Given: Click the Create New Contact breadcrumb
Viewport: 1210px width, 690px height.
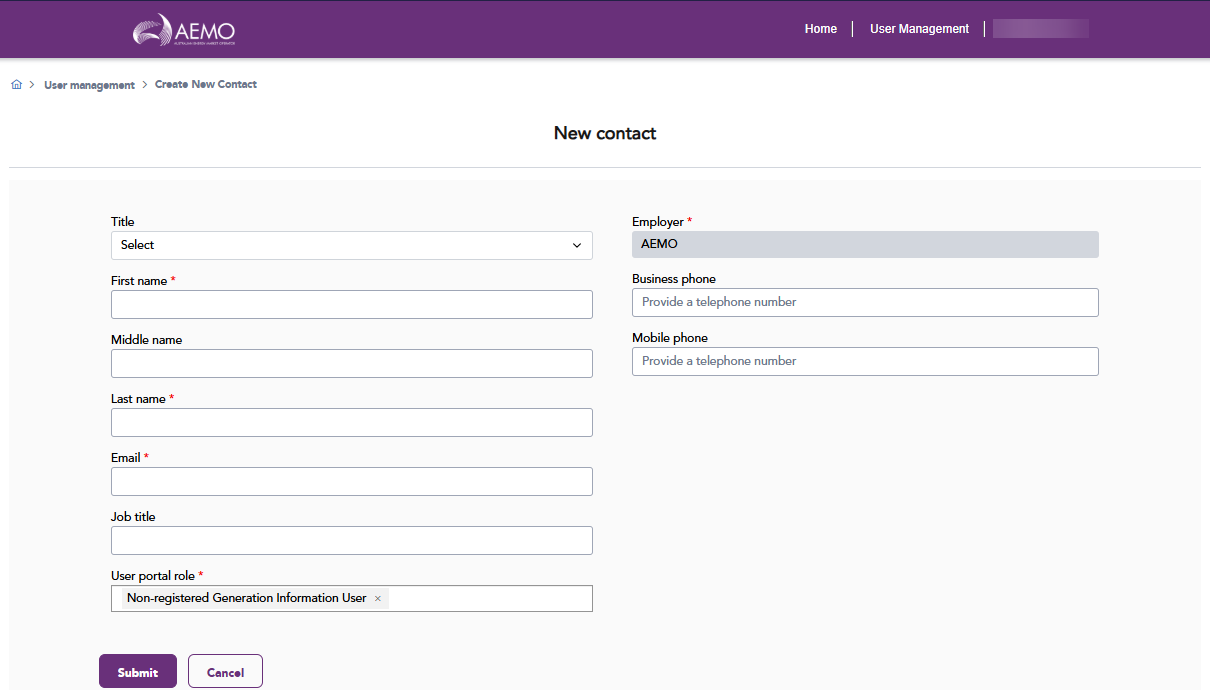Looking at the screenshot, I should [x=206, y=85].
